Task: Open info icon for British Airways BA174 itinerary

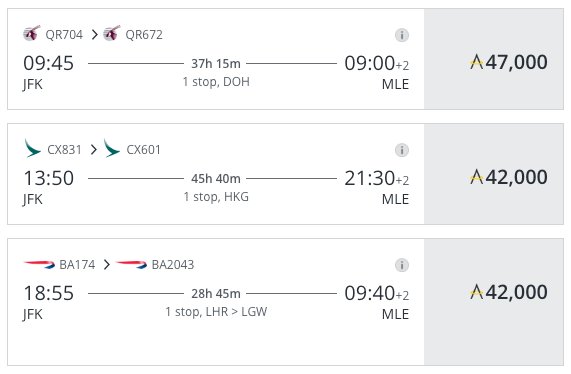Action: [402, 265]
